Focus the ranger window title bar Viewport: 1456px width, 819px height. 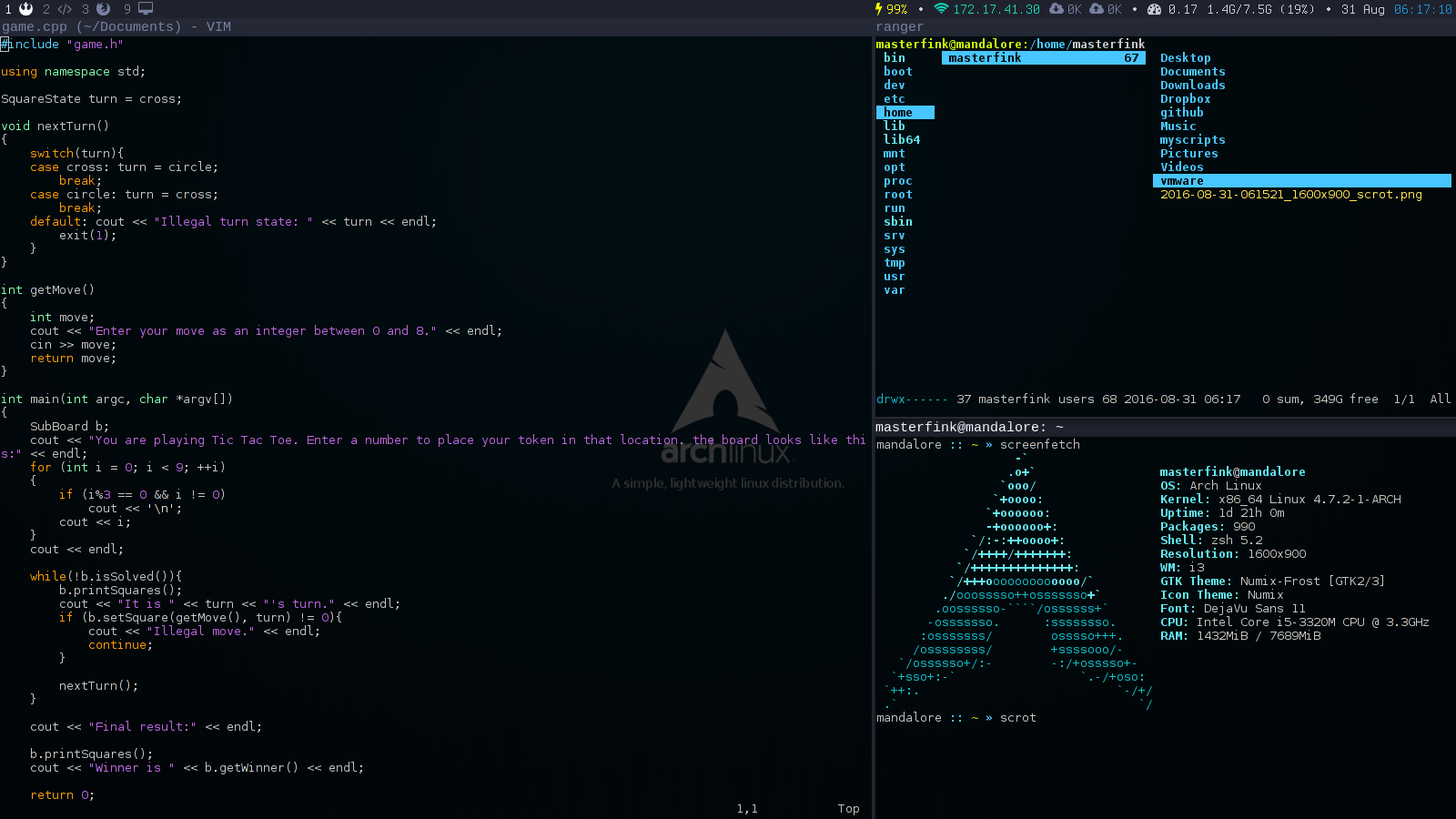[x=1165, y=26]
